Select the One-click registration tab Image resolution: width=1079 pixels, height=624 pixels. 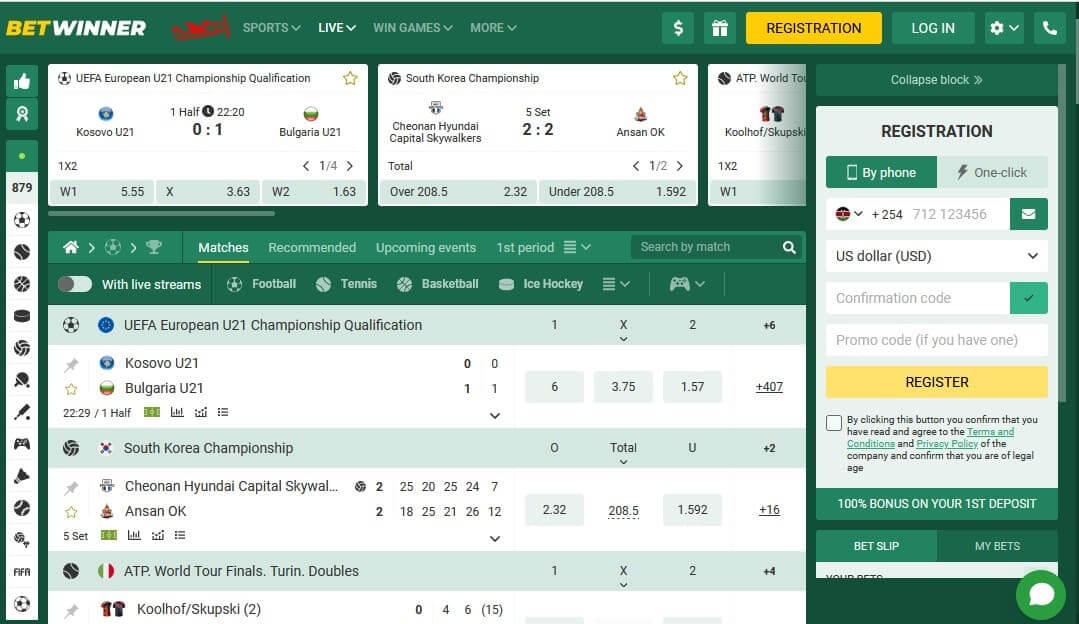coord(992,172)
